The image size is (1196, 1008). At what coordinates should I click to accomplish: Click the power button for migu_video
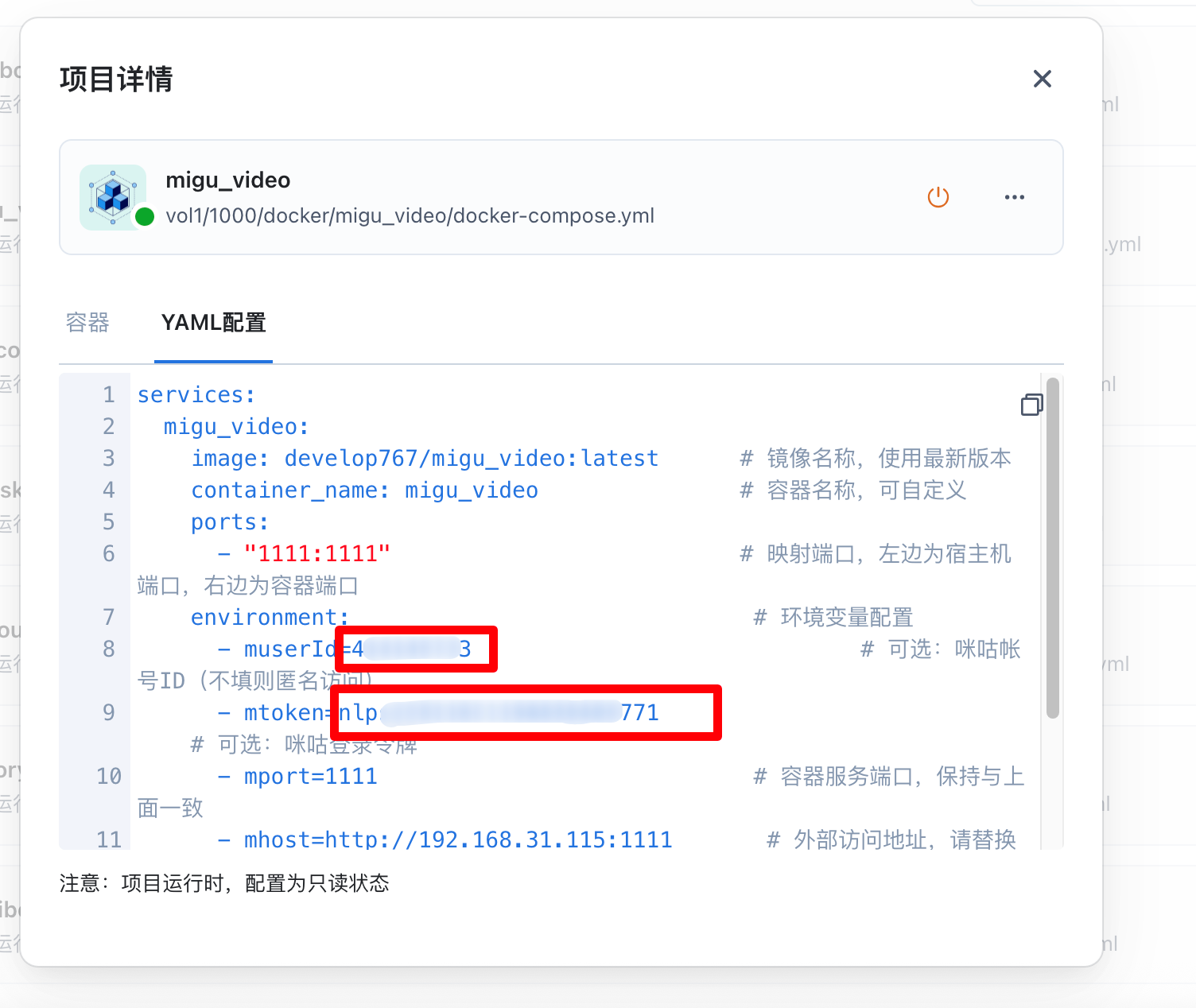938,197
